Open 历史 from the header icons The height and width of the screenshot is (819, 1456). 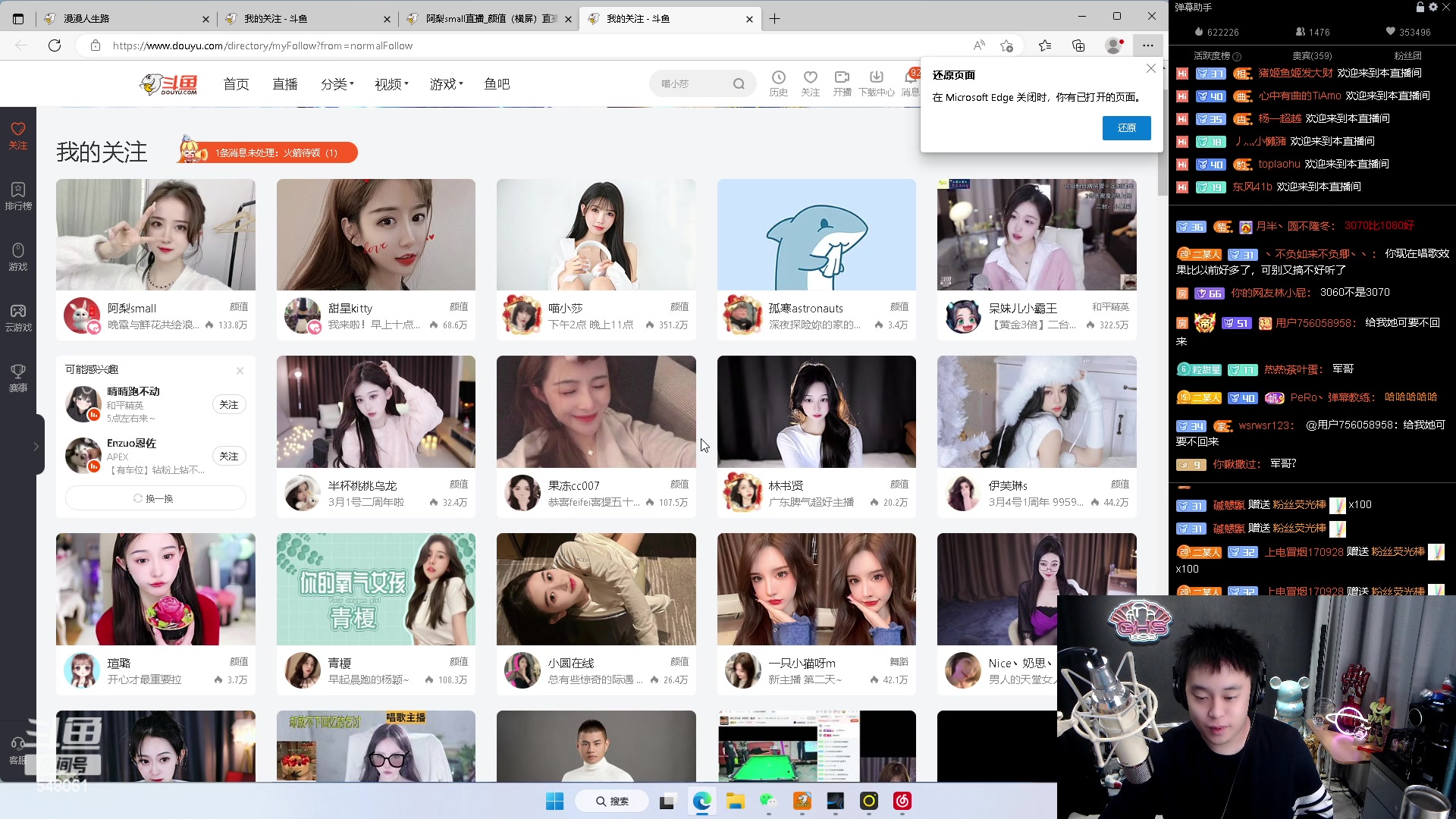pos(779,83)
